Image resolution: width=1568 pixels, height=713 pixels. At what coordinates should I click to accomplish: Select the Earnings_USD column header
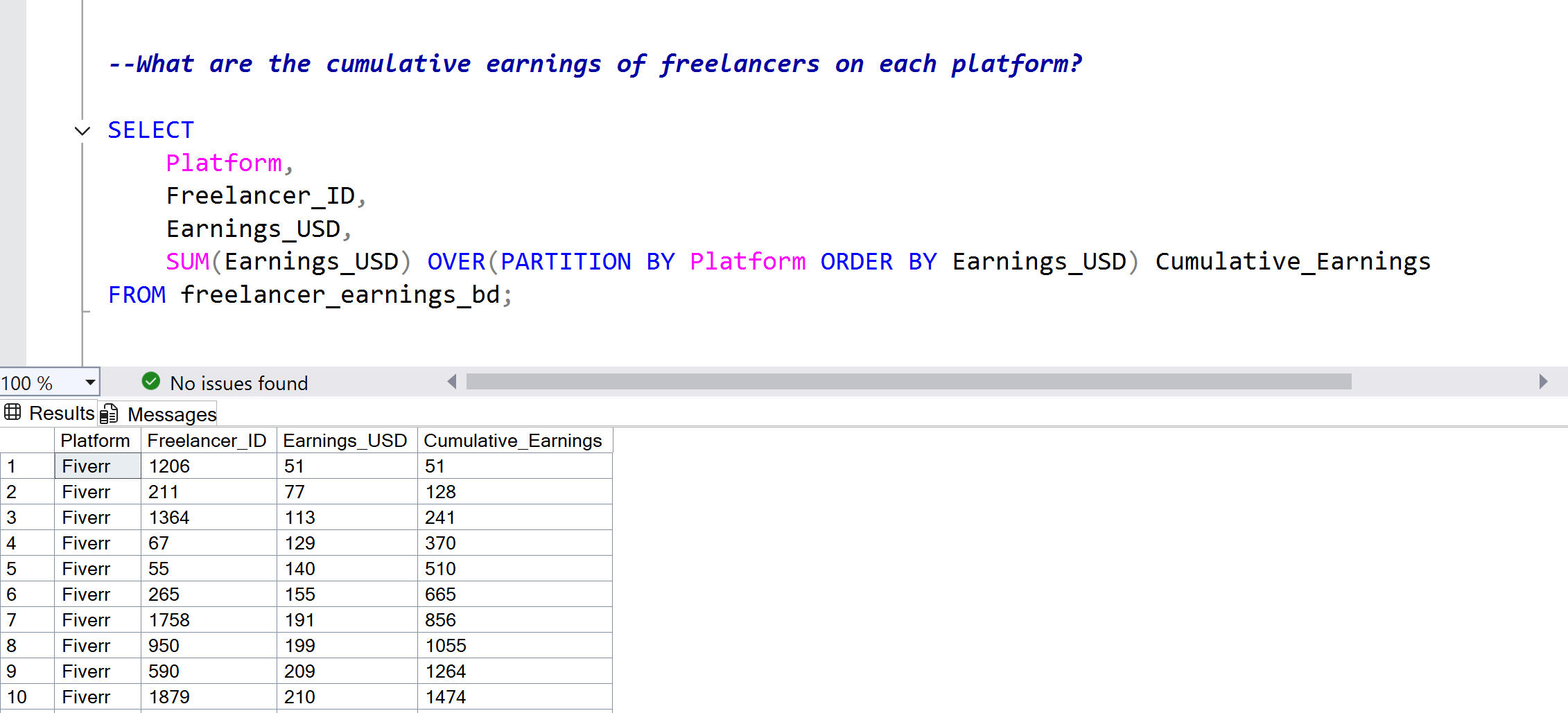(x=345, y=441)
